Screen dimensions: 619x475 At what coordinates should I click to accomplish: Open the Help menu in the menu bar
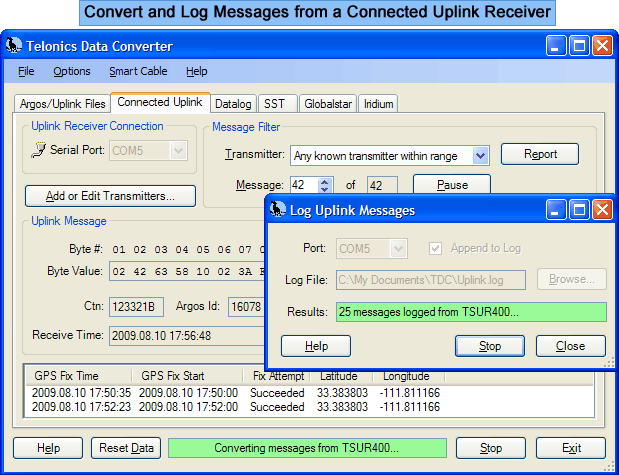(x=197, y=71)
